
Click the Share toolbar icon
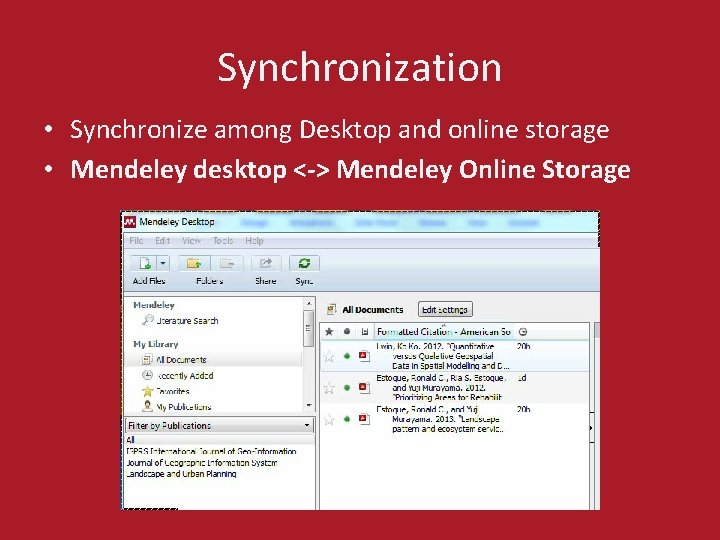point(265,263)
